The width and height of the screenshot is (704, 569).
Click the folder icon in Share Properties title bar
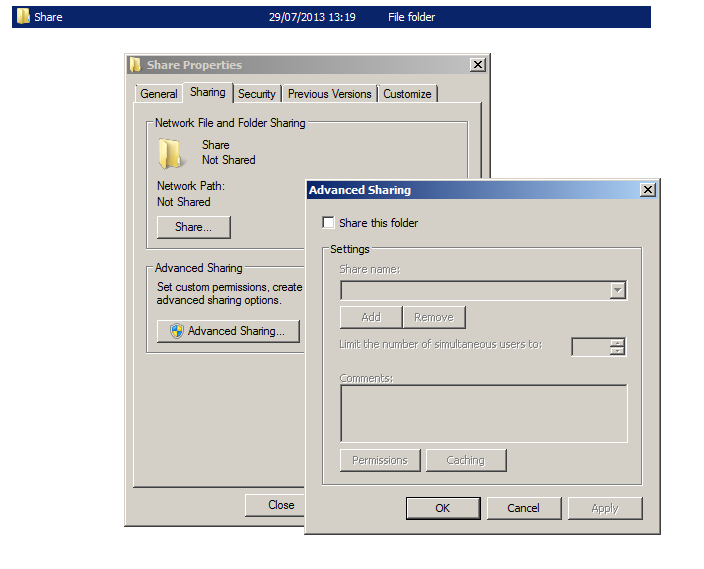pos(135,65)
